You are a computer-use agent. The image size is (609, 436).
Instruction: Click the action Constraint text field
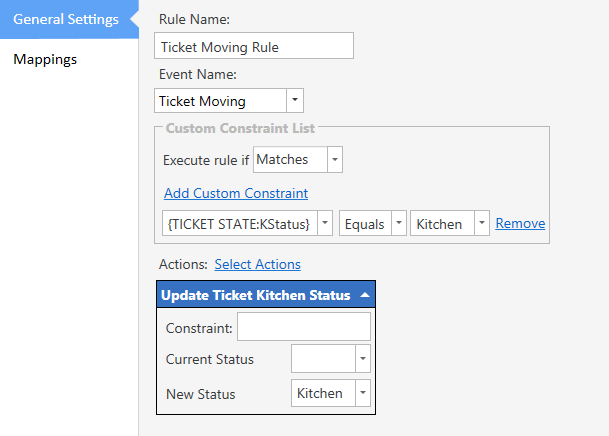(303, 327)
